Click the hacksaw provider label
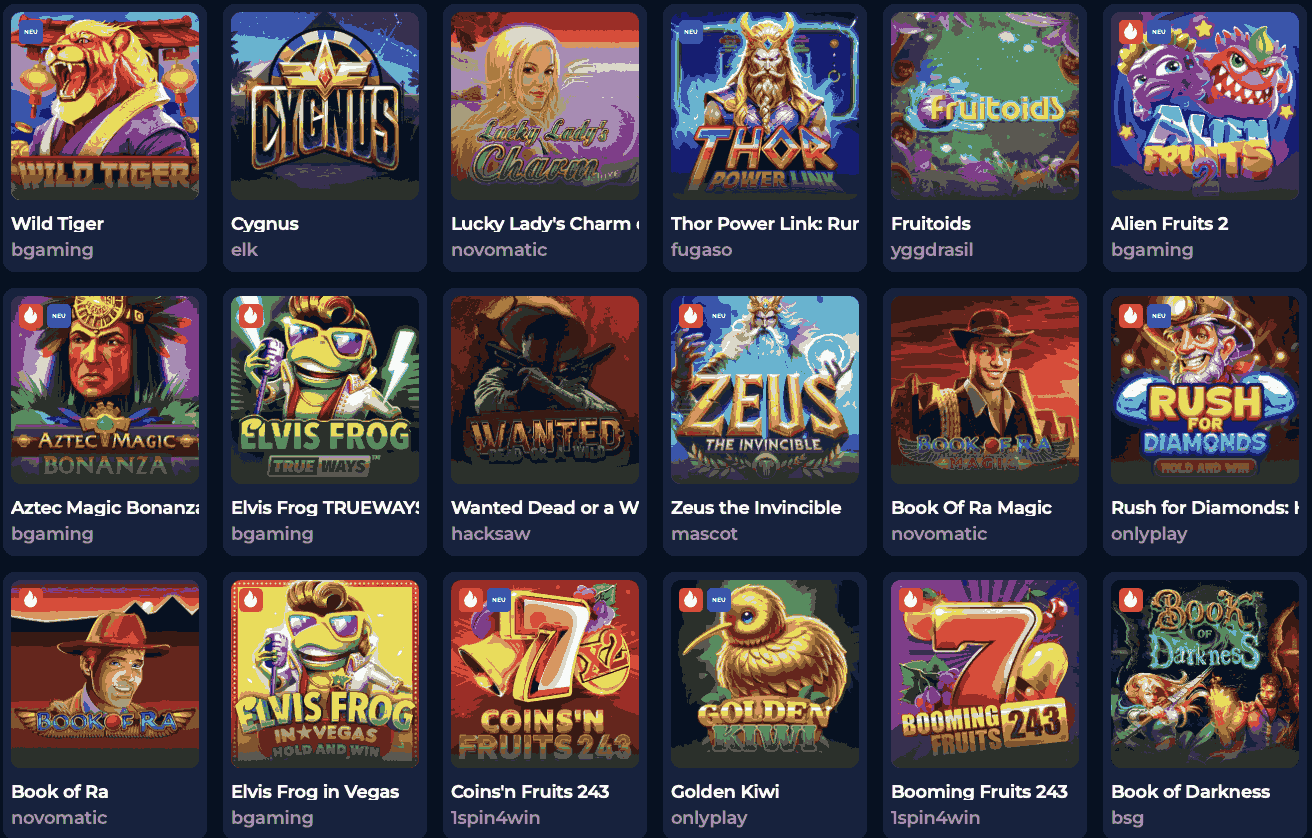The image size is (1312, 838). [x=491, y=534]
